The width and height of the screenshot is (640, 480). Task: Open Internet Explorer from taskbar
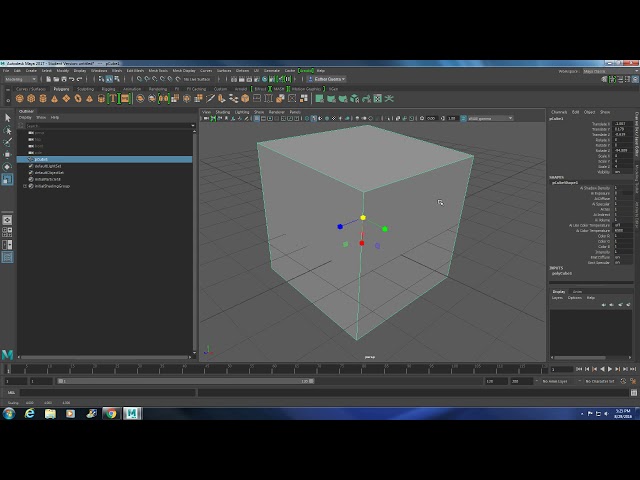(x=30, y=413)
